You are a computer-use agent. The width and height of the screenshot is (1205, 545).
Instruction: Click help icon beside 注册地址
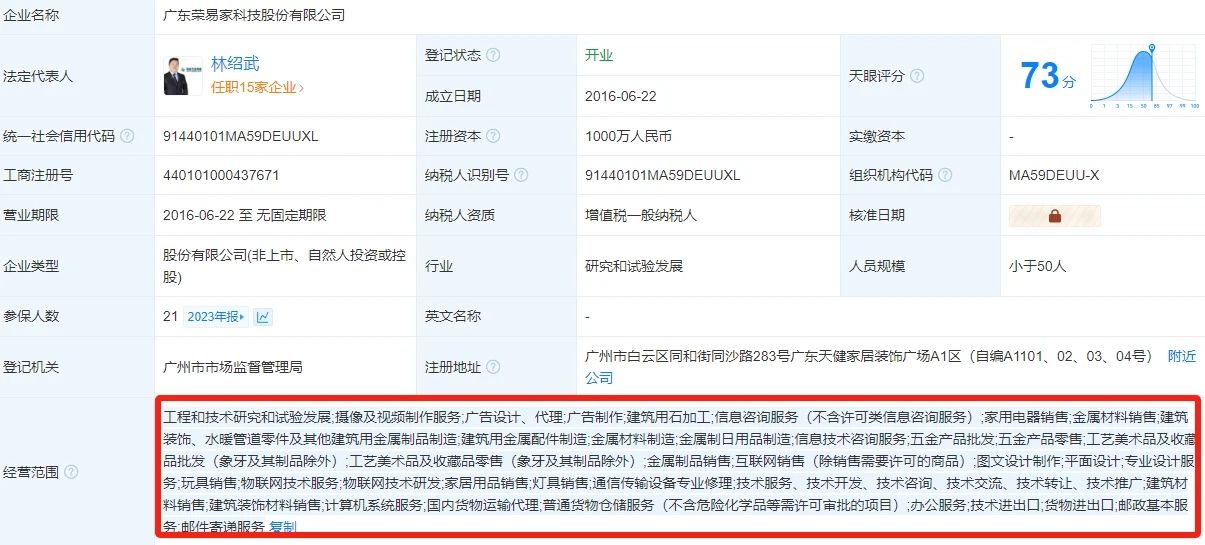(493, 367)
